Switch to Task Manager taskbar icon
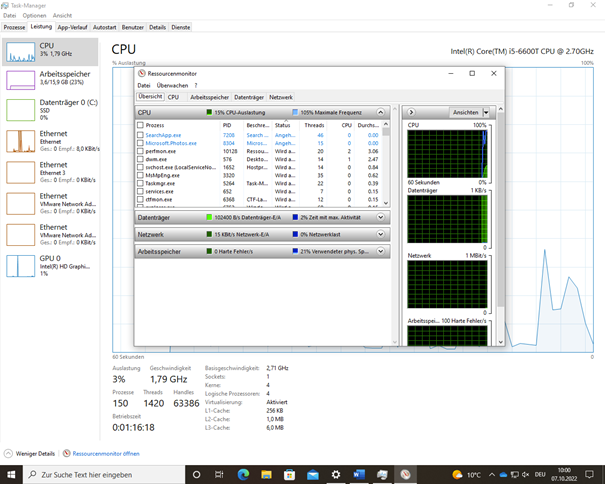605x484 pixels. [382, 474]
